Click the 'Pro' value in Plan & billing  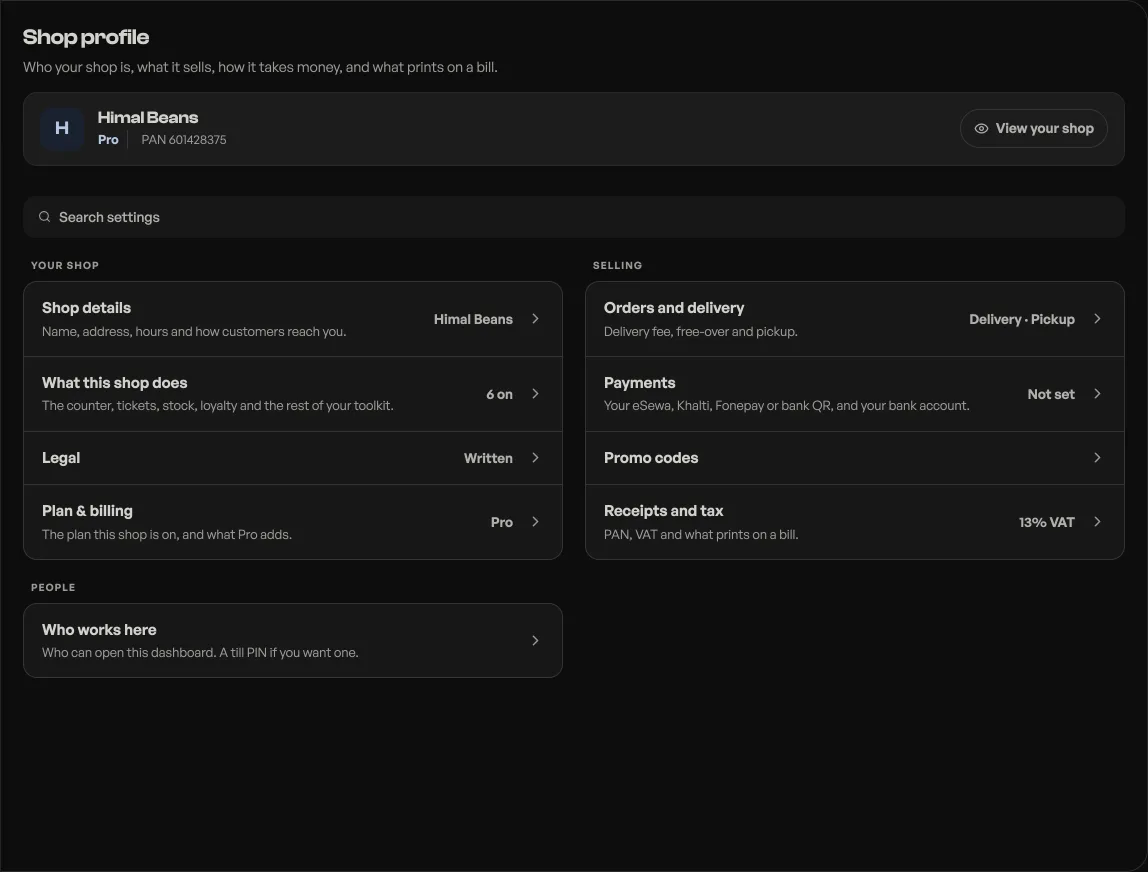502,522
